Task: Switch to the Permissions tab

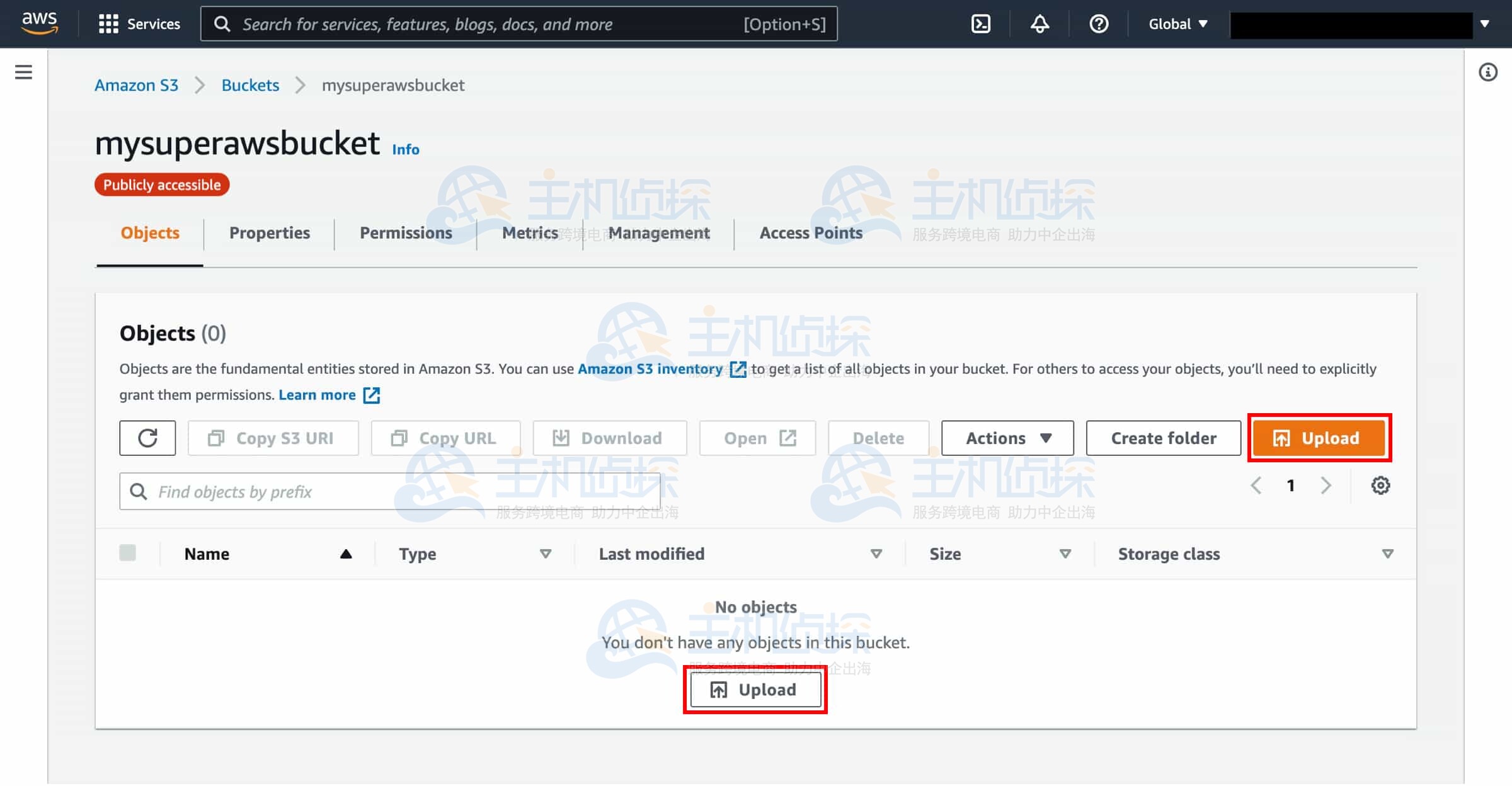Action: [x=406, y=233]
